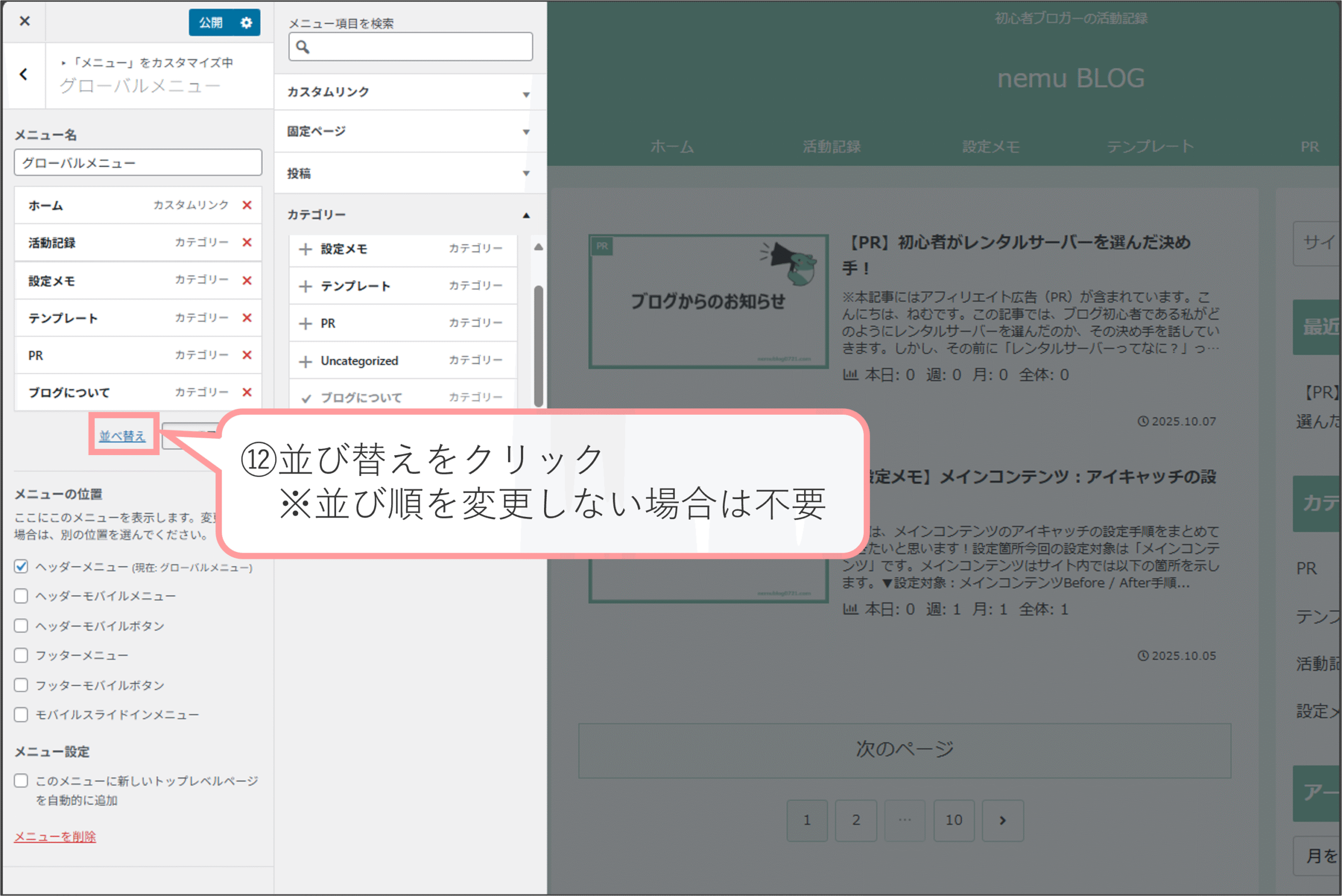Click 並べ替え reorder link
Image resolution: width=1342 pixels, height=896 pixels.
pyautogui.click(x=122, y=436)
